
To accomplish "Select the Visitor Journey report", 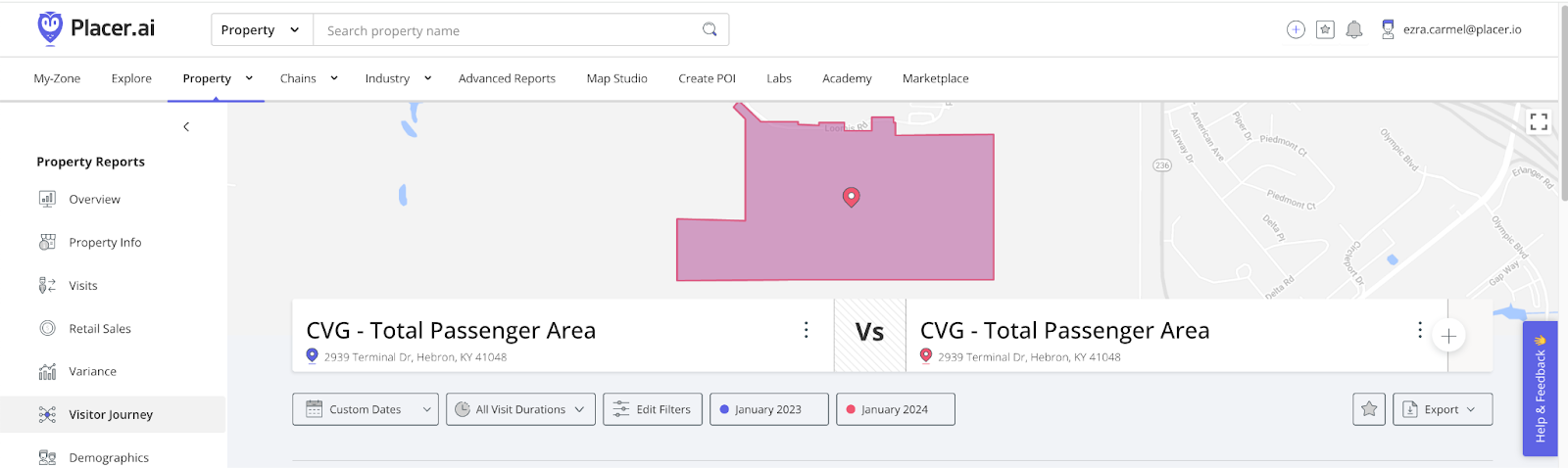I will tap(113, 414).
